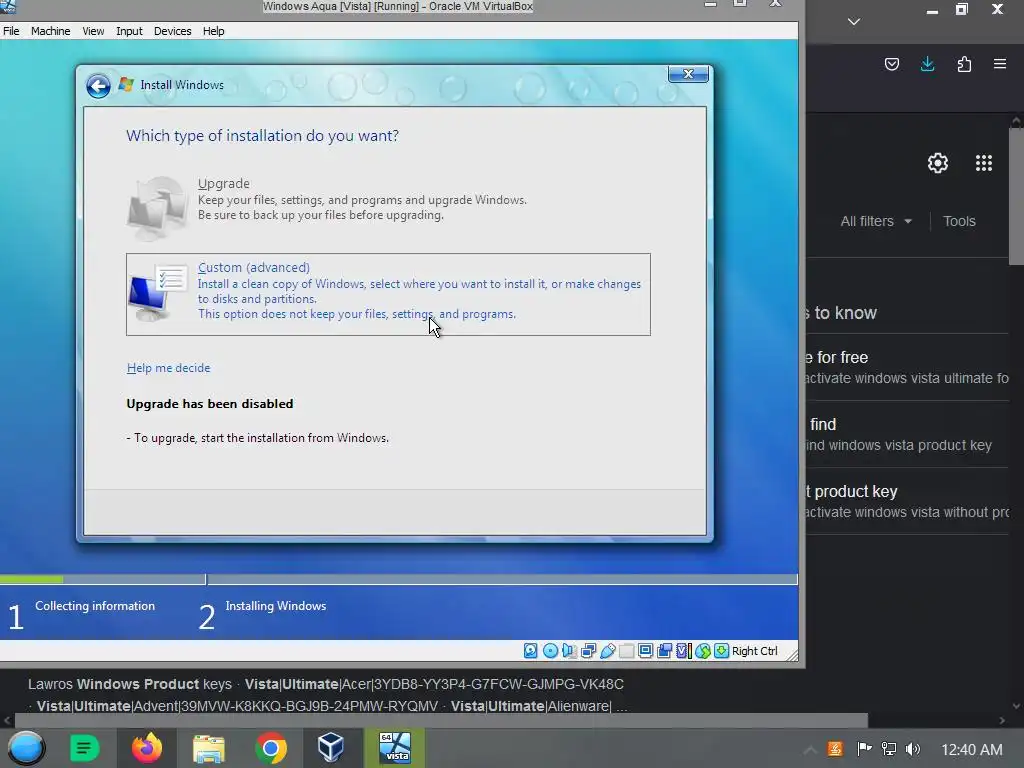Click the browser horizontal scrollbar
Viewport: 1024px width, 768px height.
[441, 720]
